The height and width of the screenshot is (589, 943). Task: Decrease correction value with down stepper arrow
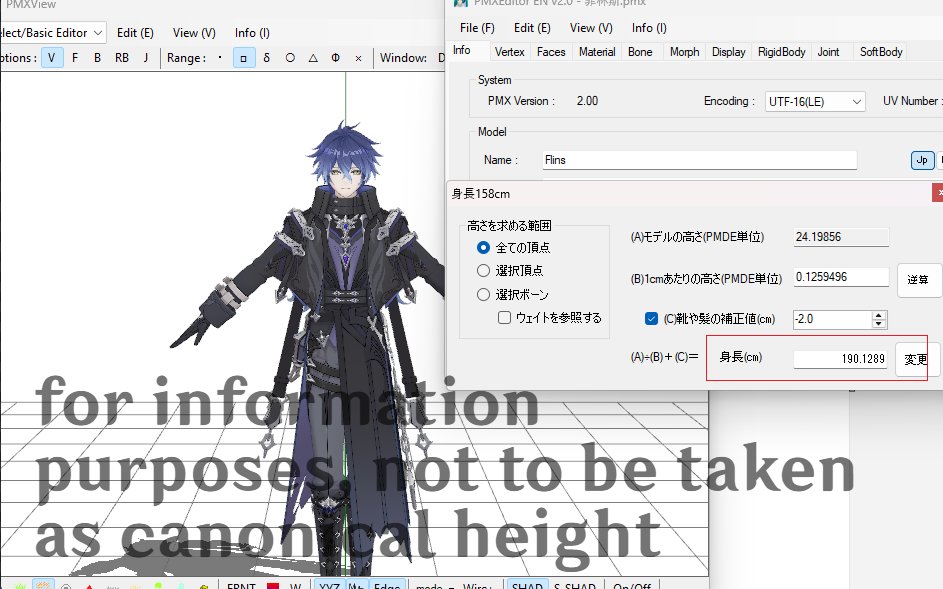coord(879,324)
